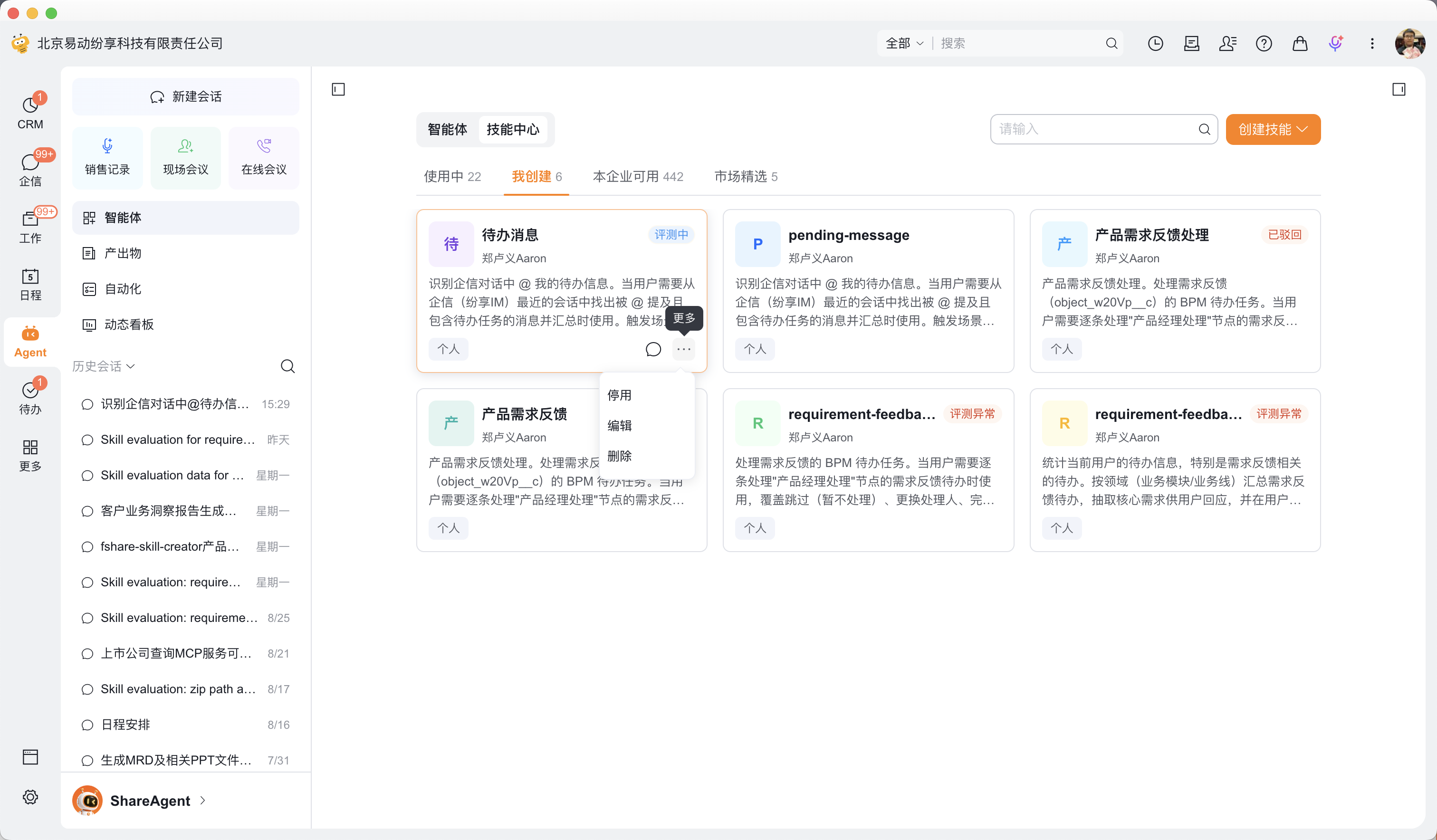Choose 编辑 from the more menu
The height and width of the screenshot is (840, 1437).
pos(647,425)
